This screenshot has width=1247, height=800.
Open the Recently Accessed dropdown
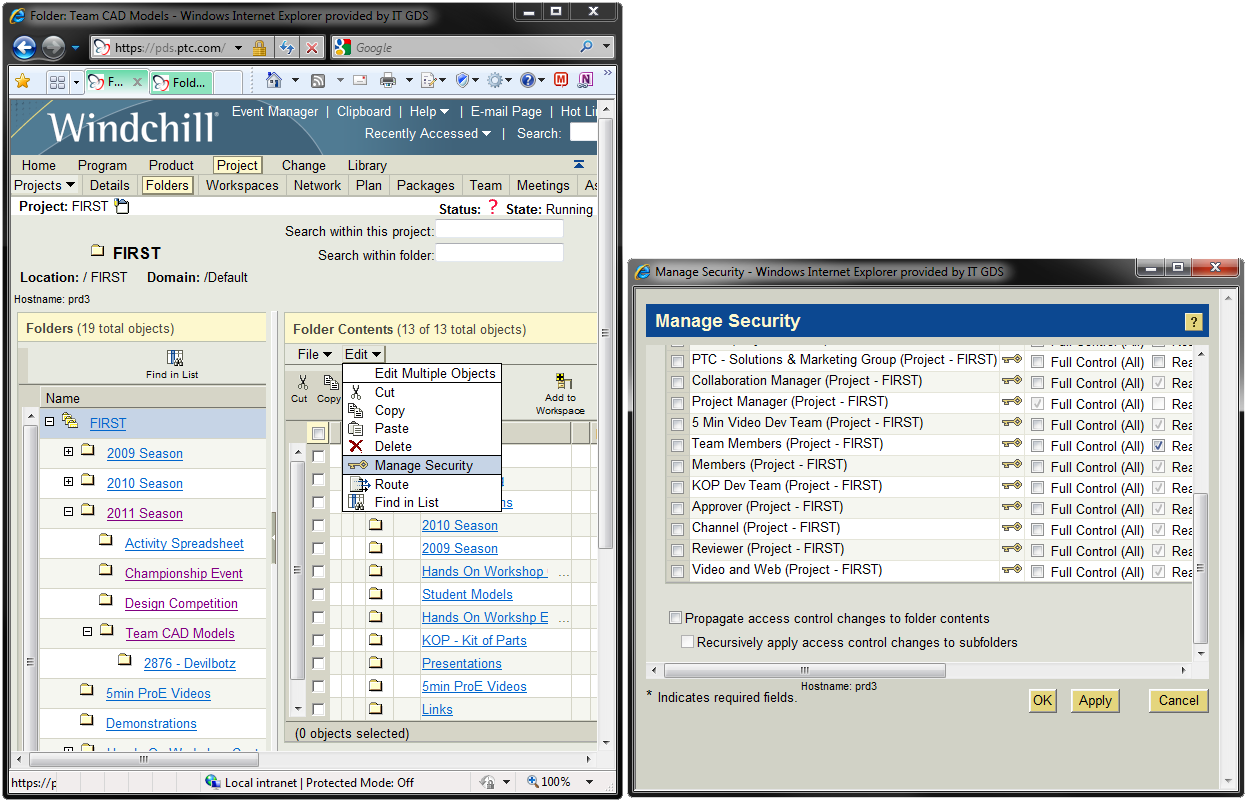click(428, 133)
